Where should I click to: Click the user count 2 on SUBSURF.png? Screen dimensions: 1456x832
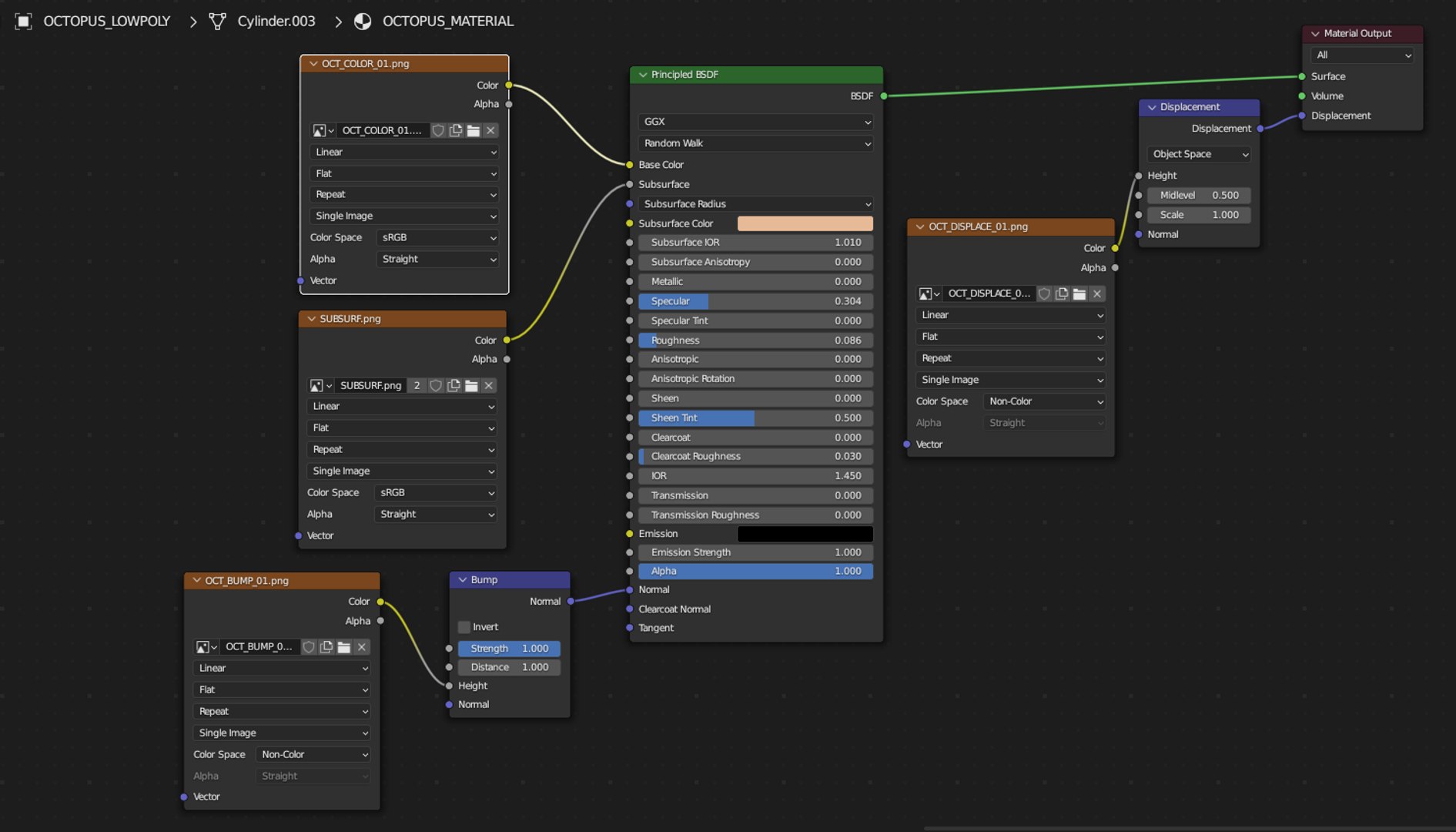point(417,385)
